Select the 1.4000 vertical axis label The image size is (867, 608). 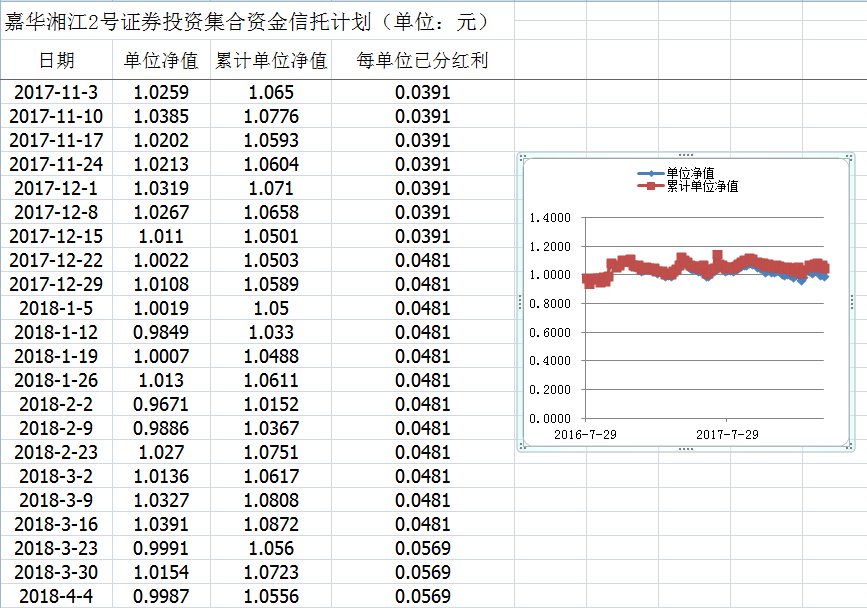[x=550, y=218]
